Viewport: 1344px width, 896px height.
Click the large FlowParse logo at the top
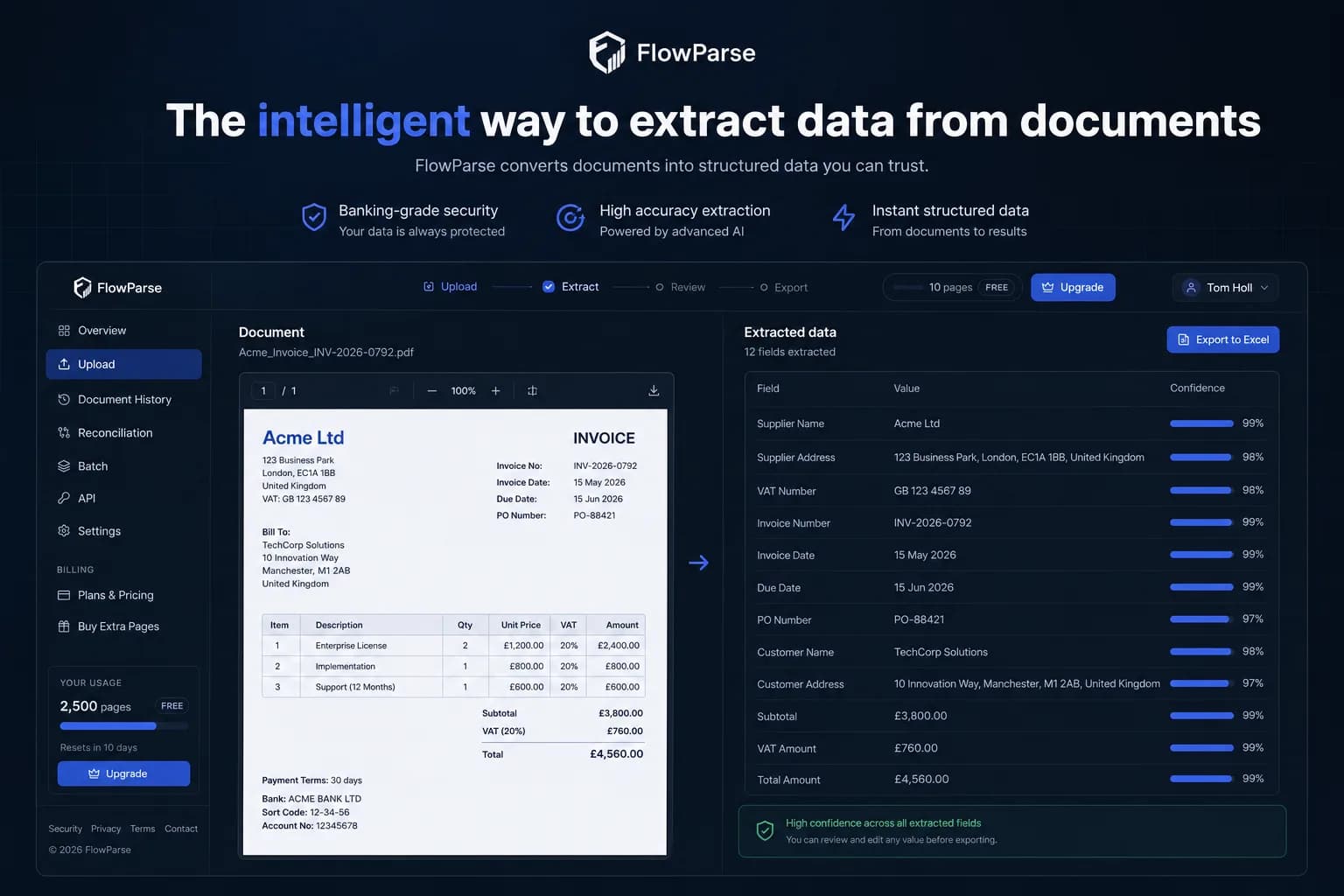[672, 52]
